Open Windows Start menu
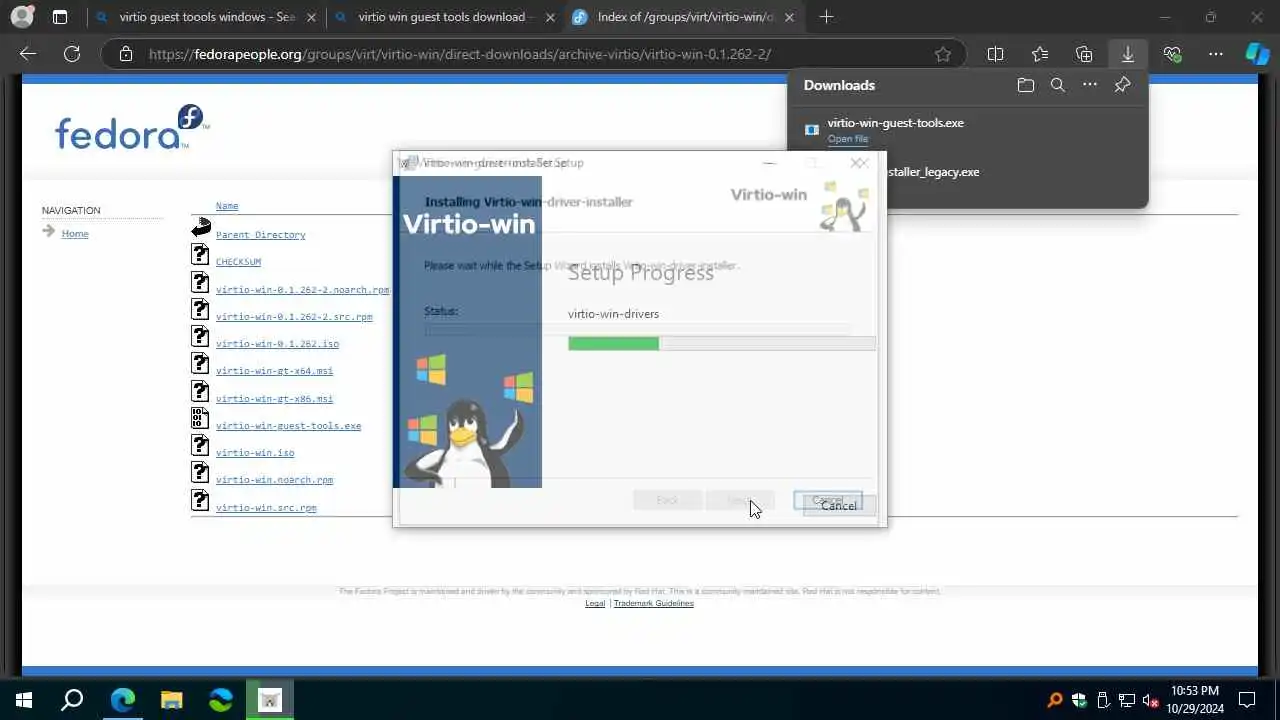The image size is (1280, 720). 23,700
